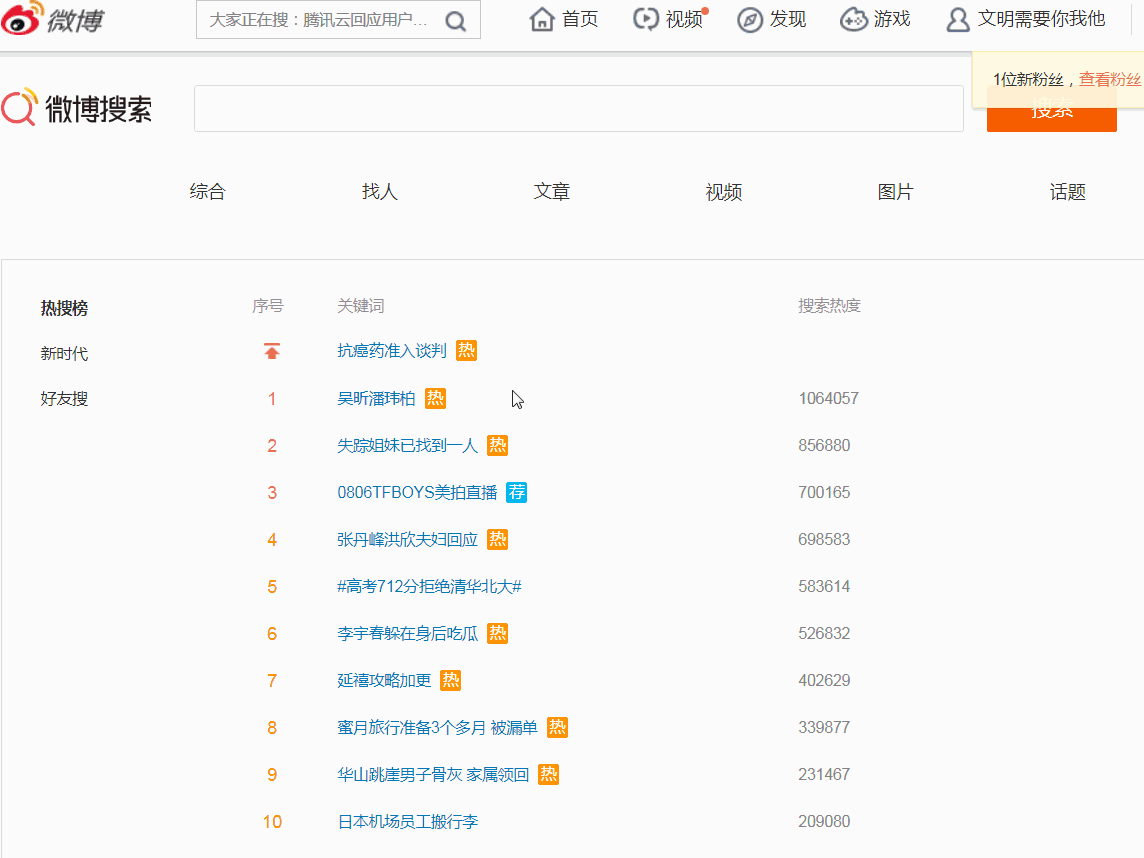Image resolution: width=1144 pixels, height=858 pixels.
Task: Open 日本机场员工搬行李 topic
Action: (x=408, y=822)
